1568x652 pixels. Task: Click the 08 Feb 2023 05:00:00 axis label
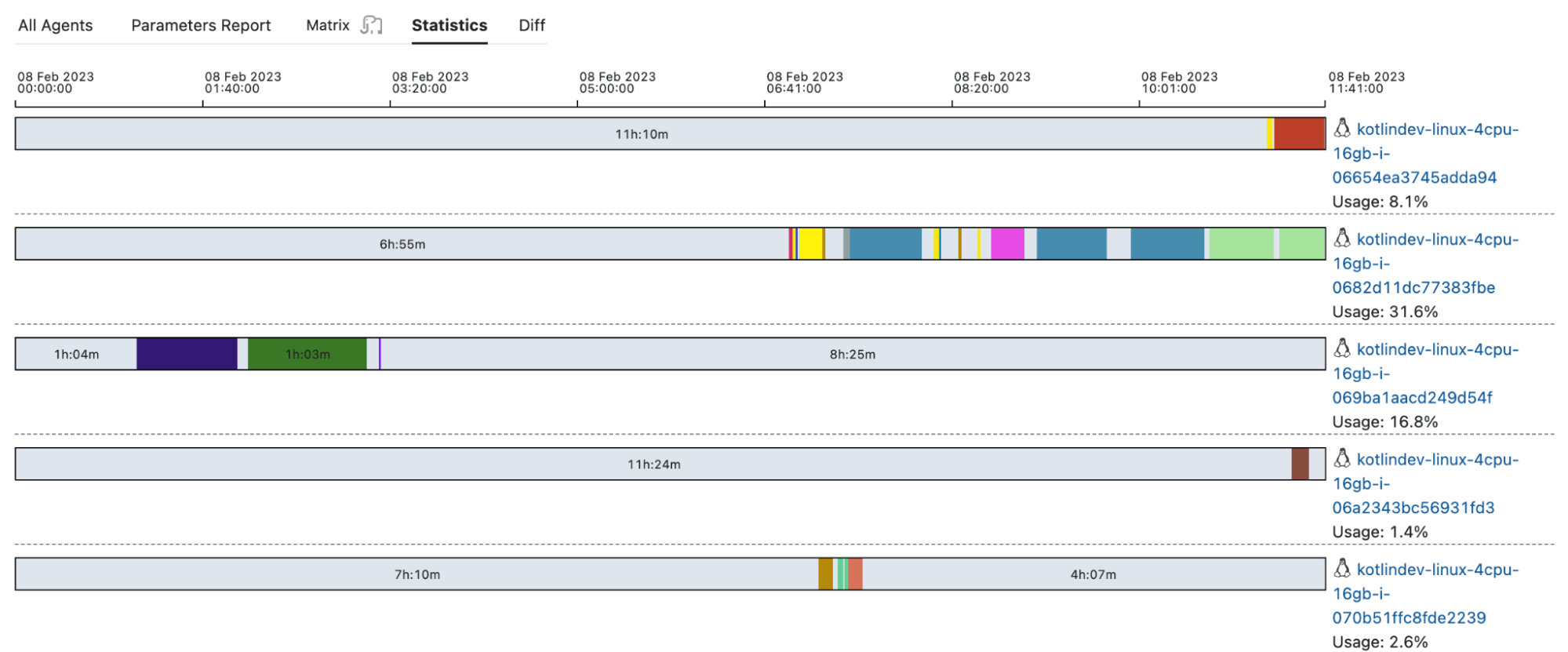coord(617,82)
